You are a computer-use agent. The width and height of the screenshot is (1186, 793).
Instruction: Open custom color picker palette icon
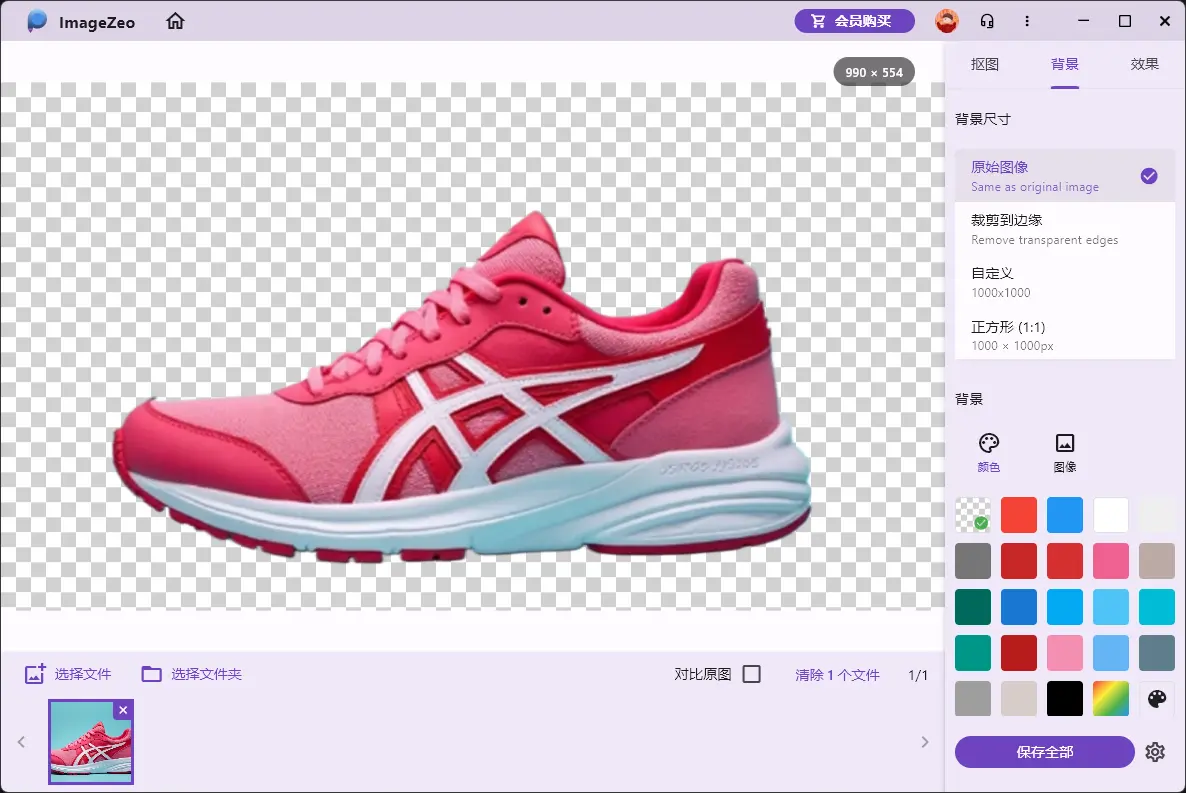tap(1157, 699)
